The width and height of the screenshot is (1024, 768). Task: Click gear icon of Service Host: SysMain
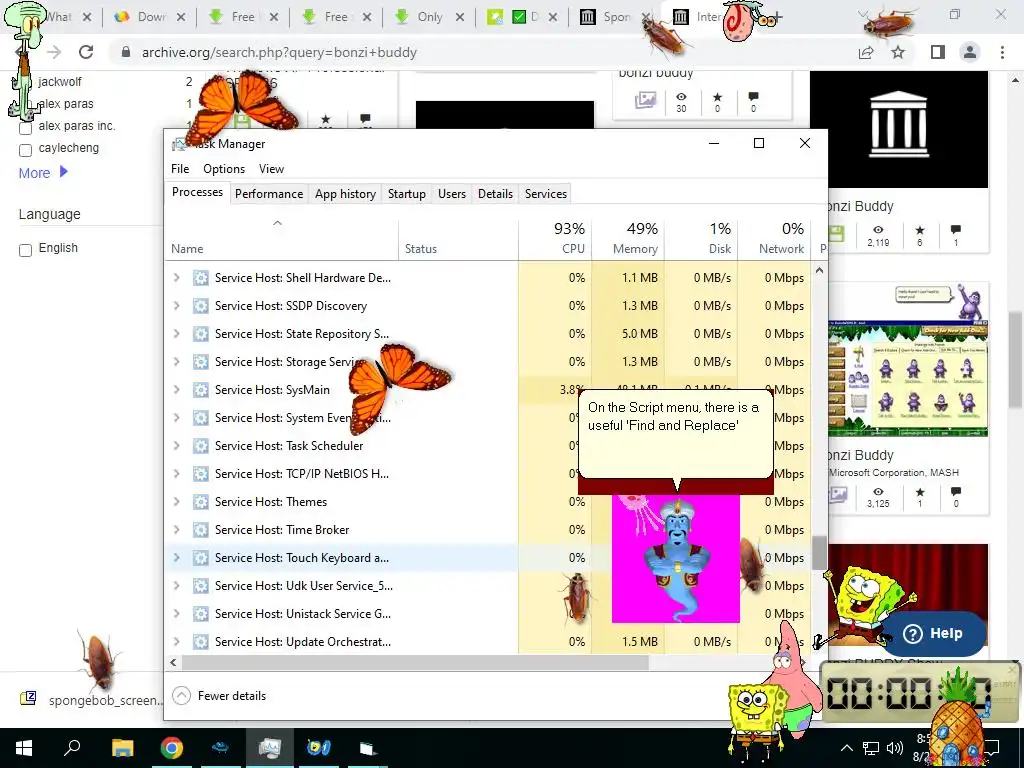(x=200, y=390)
